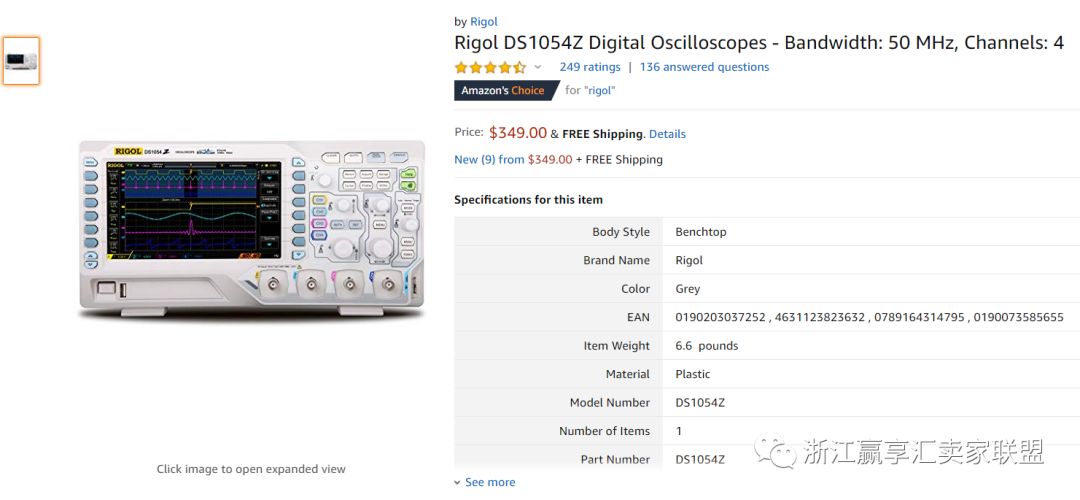The width and height of the screenshot is (1080, 500).
Task: Click the Model Number DS1054Z value
Action: 700,403
